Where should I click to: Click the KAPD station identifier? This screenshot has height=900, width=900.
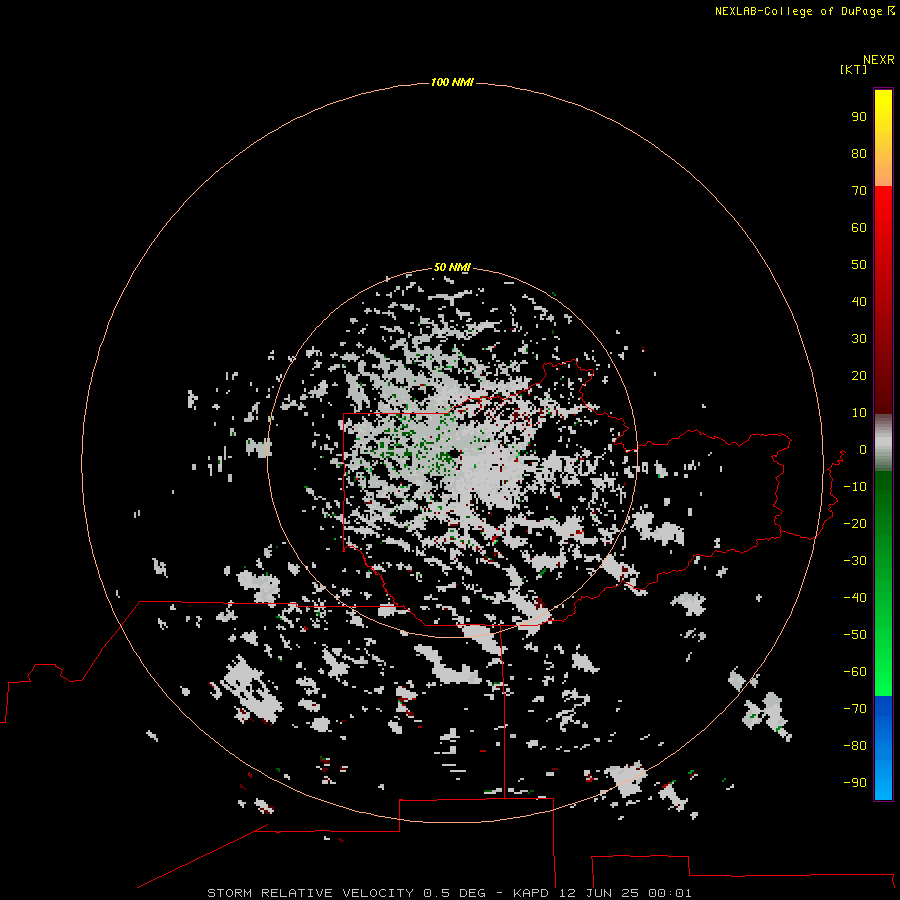coord(532,893)
